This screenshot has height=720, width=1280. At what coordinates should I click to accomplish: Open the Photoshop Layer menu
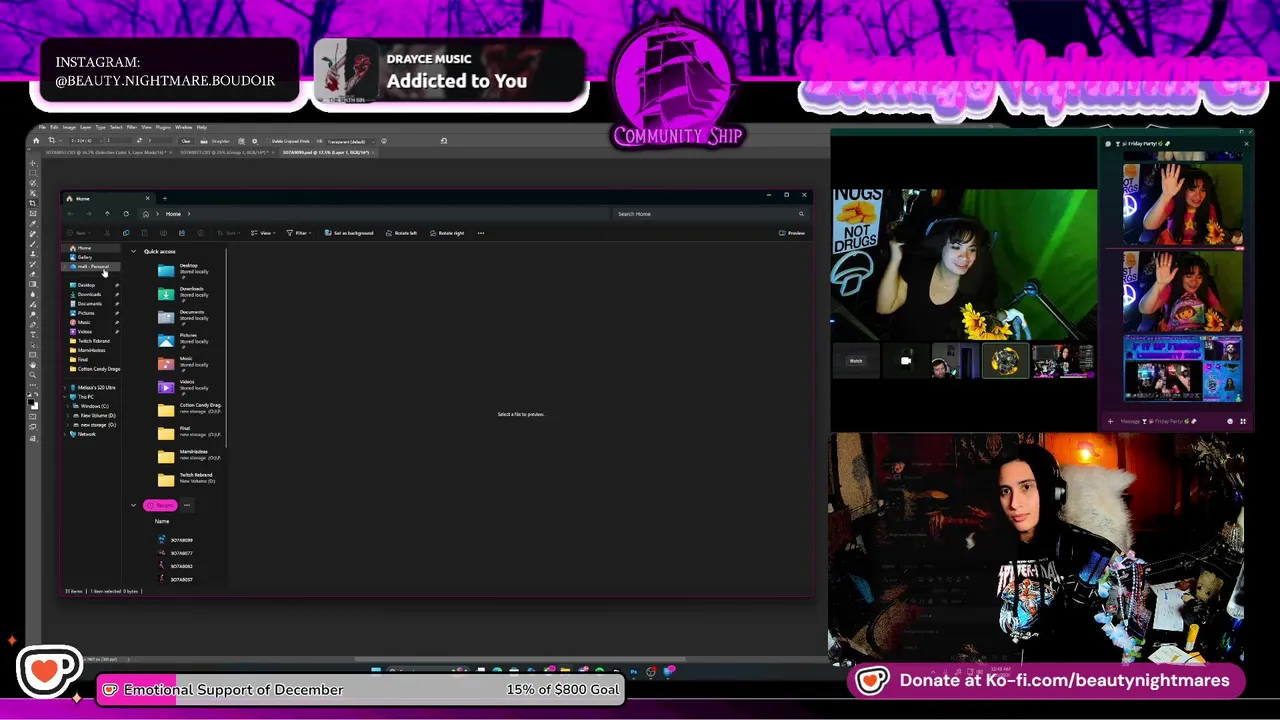click(86, 127)
